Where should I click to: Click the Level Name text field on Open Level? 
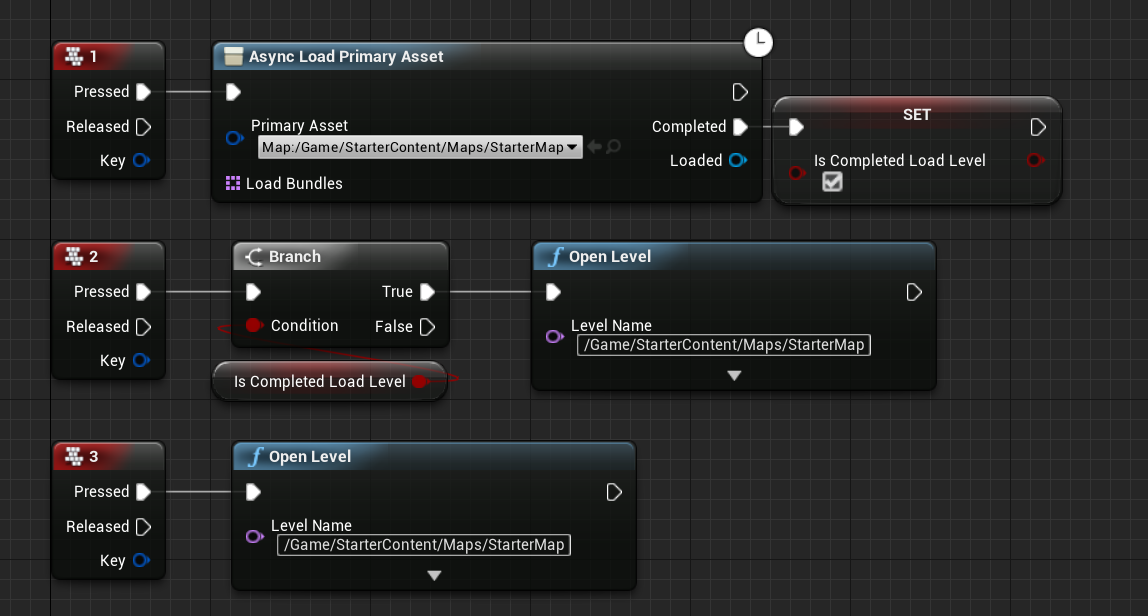pyautogui.click(x=724, y=344)
